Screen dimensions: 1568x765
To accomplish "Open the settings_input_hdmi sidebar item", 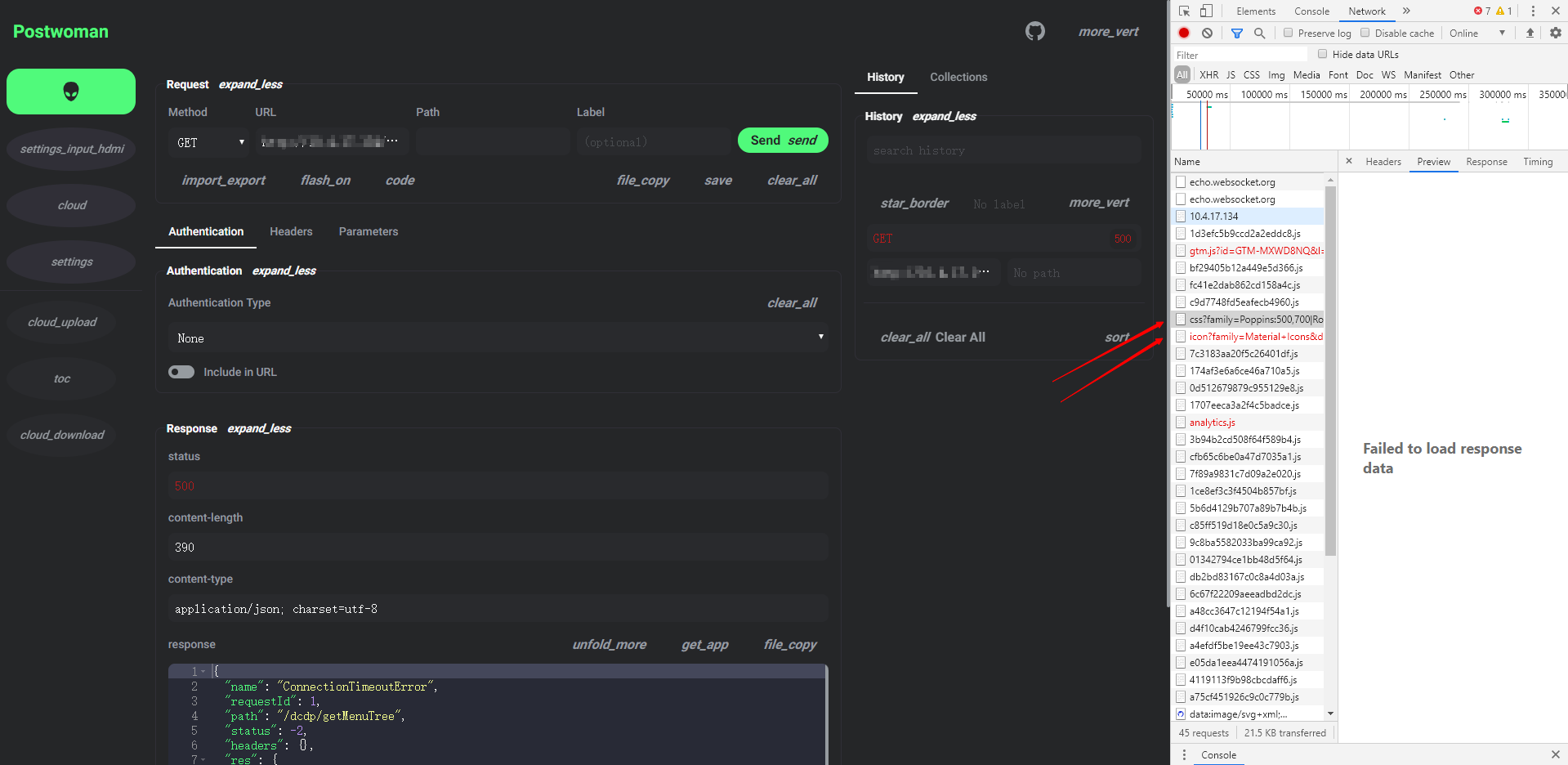I will tap(71, 149).
